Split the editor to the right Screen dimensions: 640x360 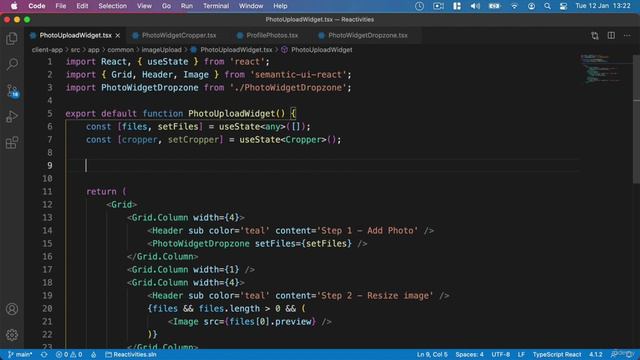[x=611, y=36]
